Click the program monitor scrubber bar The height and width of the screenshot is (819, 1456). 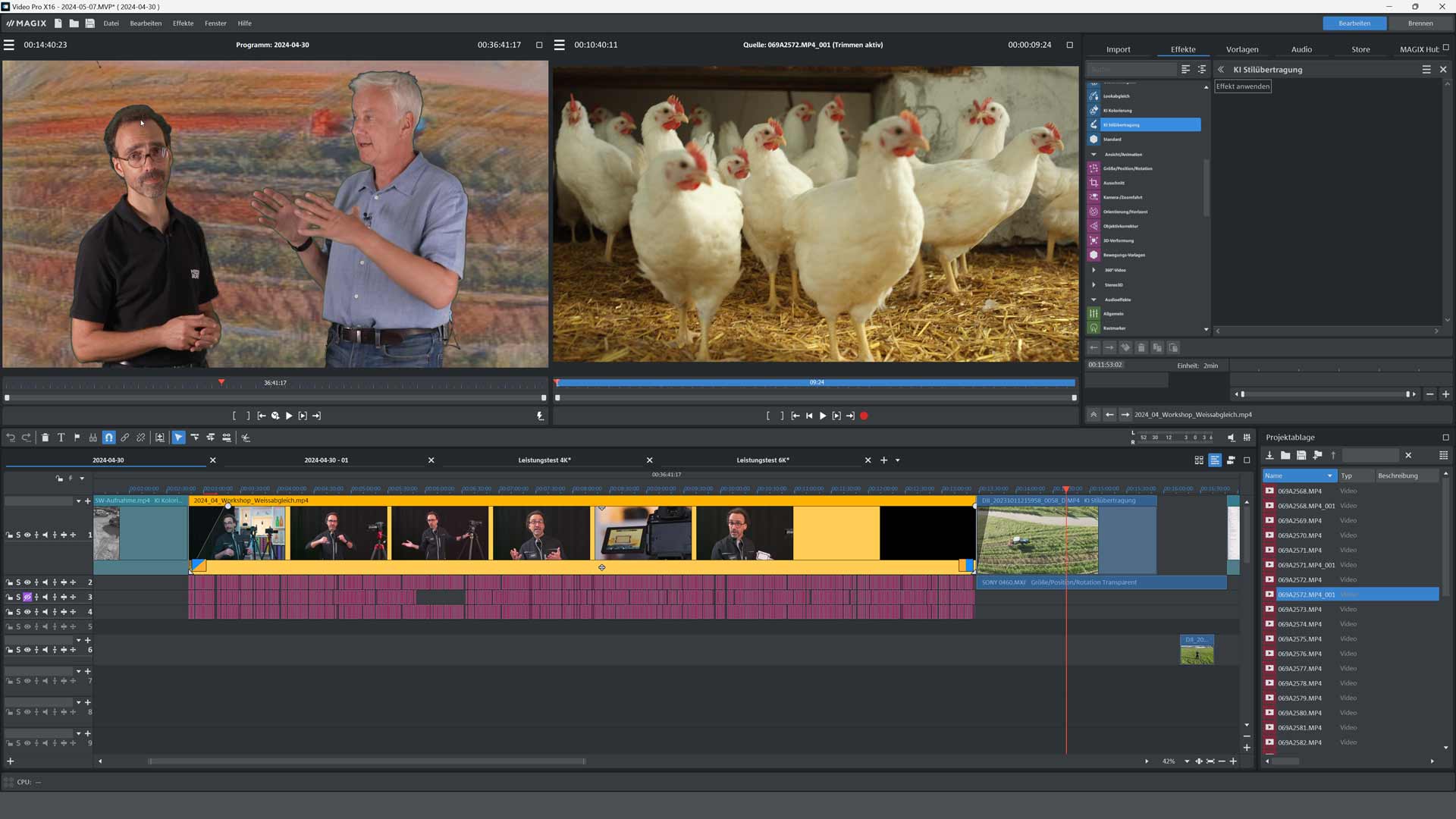pyautogui.click(x=275, y=397)
